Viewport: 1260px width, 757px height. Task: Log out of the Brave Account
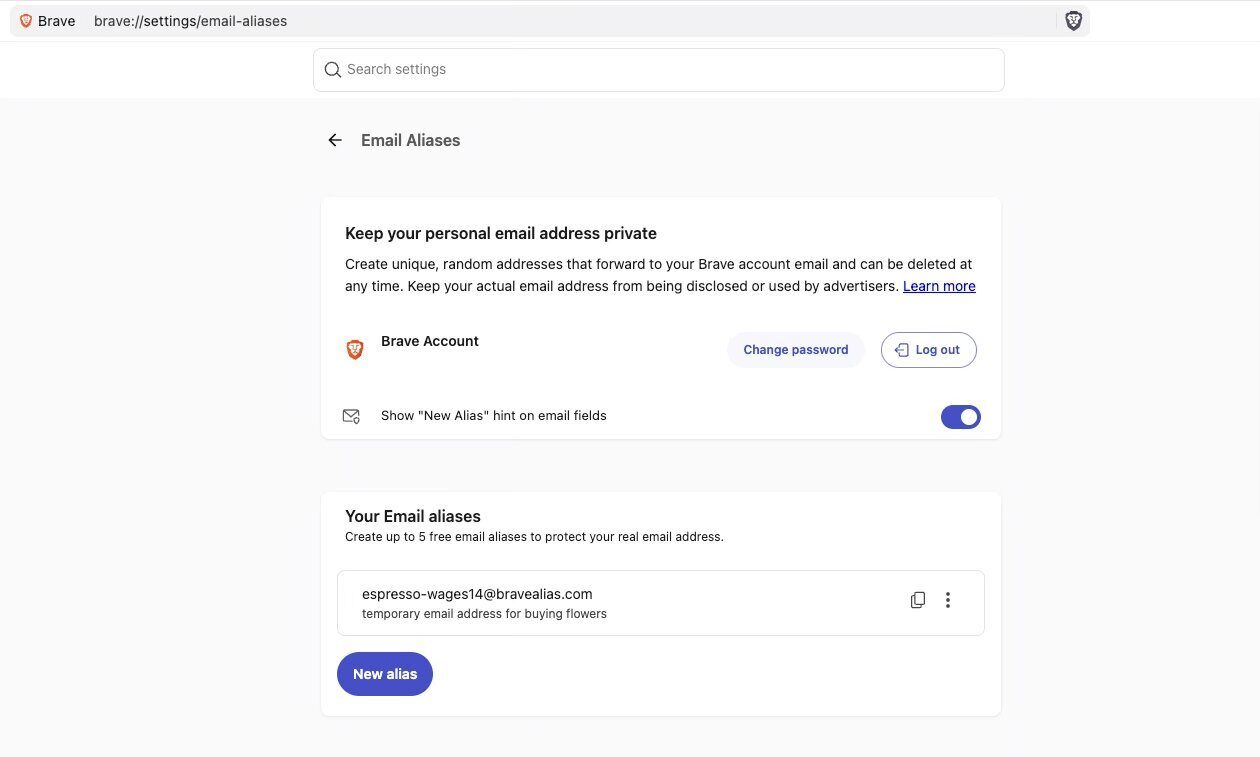coord(928,350)
